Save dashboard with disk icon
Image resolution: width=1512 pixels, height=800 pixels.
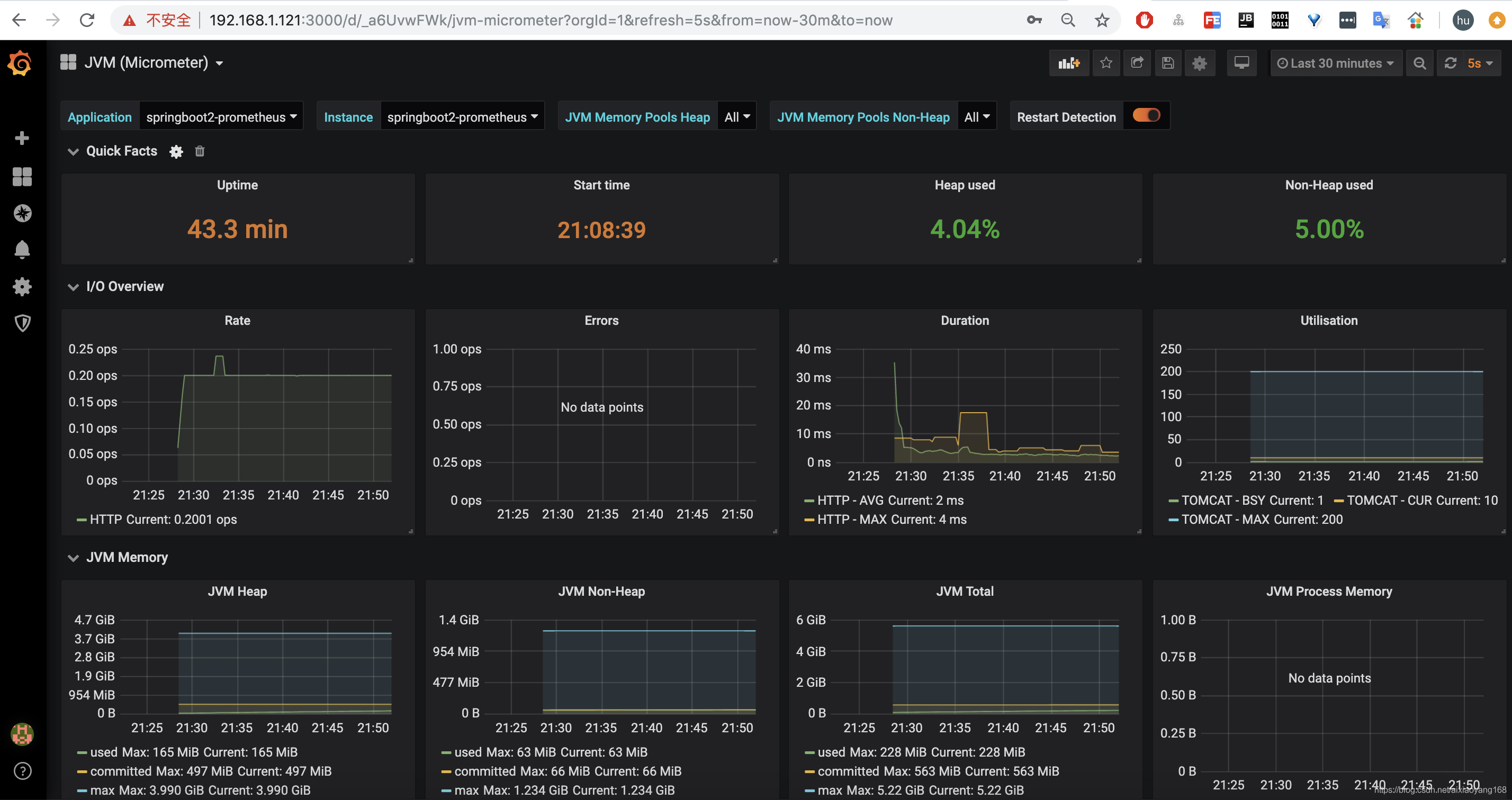pyautogui.click(x=1167, y=63)
